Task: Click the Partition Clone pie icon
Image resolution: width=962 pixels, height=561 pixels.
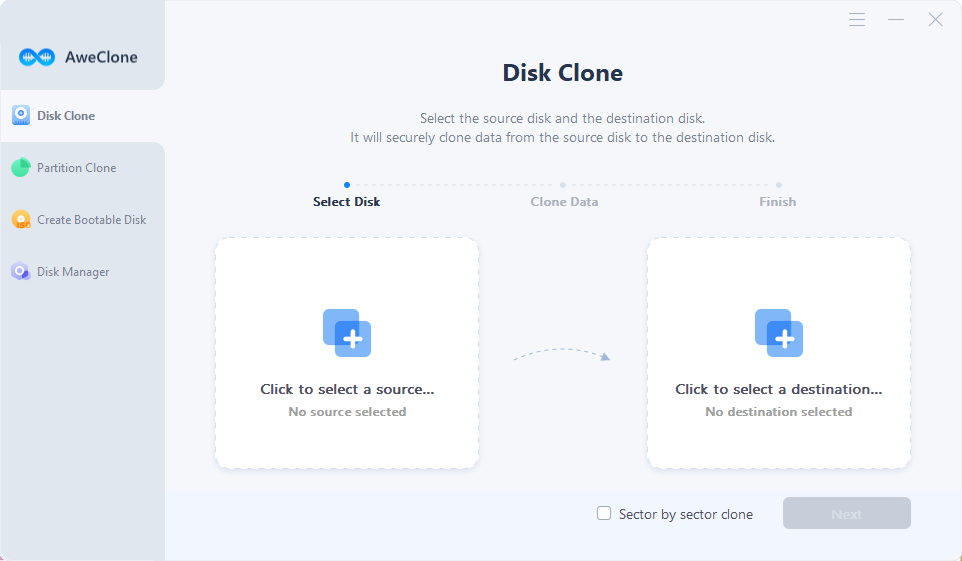Action: point(21,167)
